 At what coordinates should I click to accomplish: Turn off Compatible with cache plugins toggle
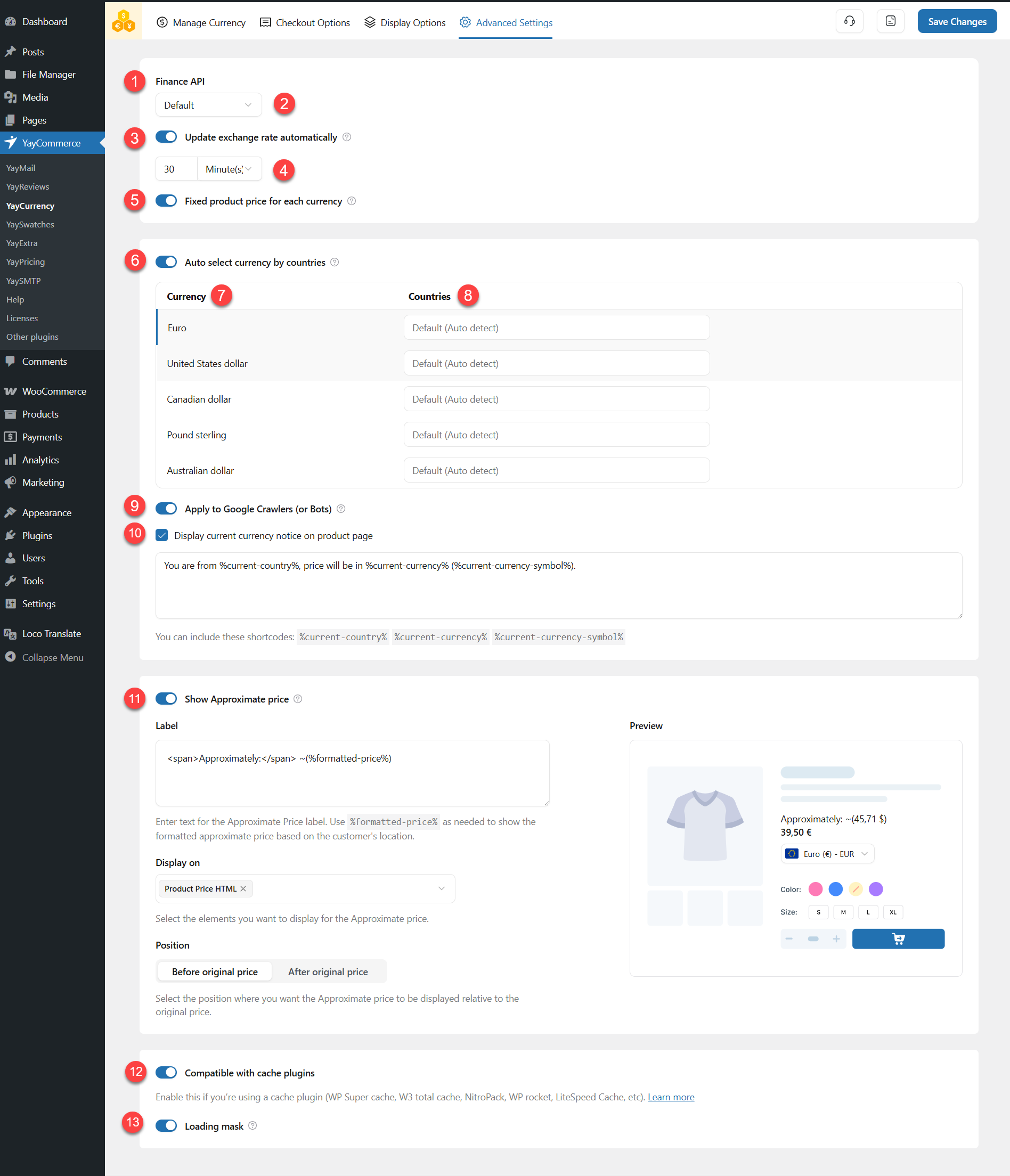166,1072
